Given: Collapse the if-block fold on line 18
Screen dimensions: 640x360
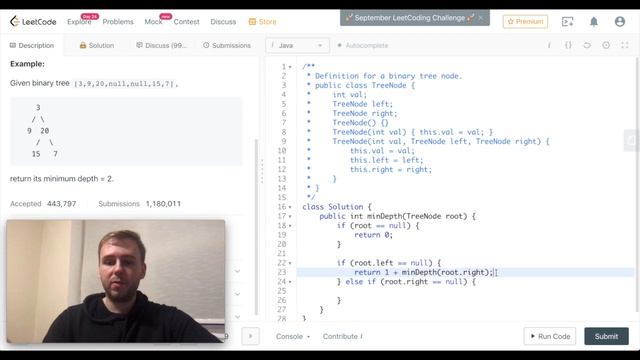Looking at the screenshot, I should coord(290,226).
